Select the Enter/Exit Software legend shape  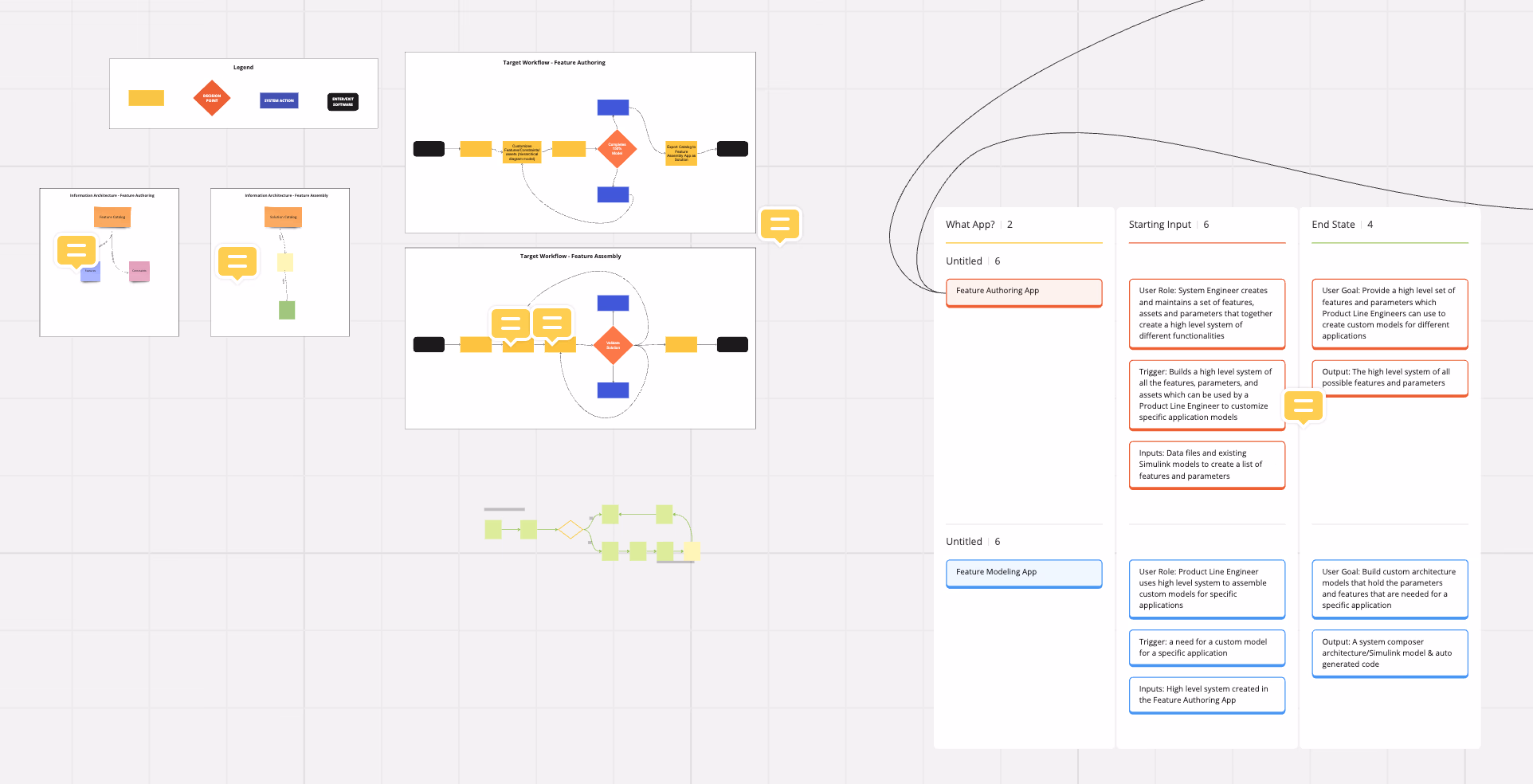coord(343,102)
